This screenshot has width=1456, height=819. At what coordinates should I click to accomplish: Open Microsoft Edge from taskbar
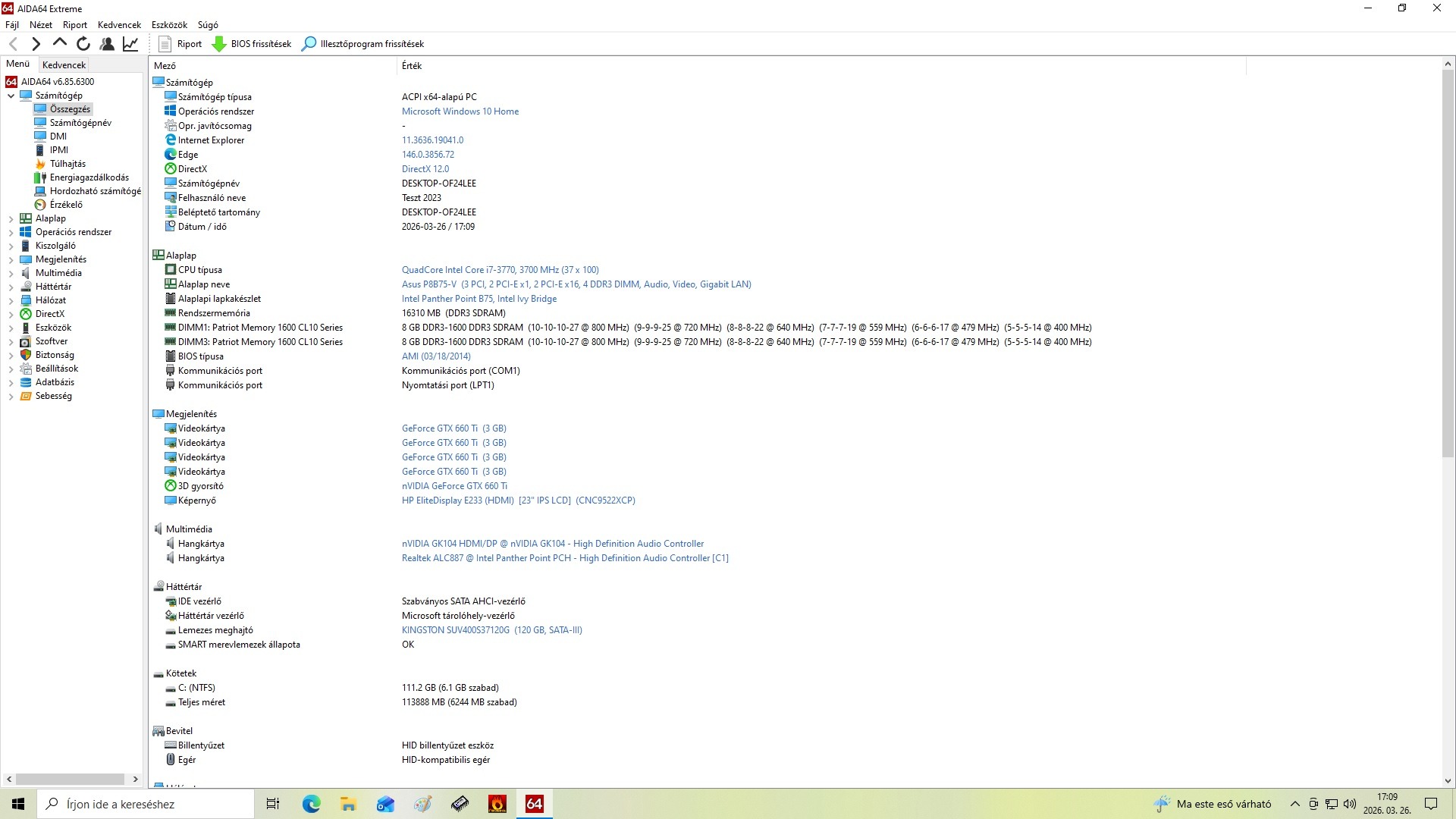click(311, 804)
